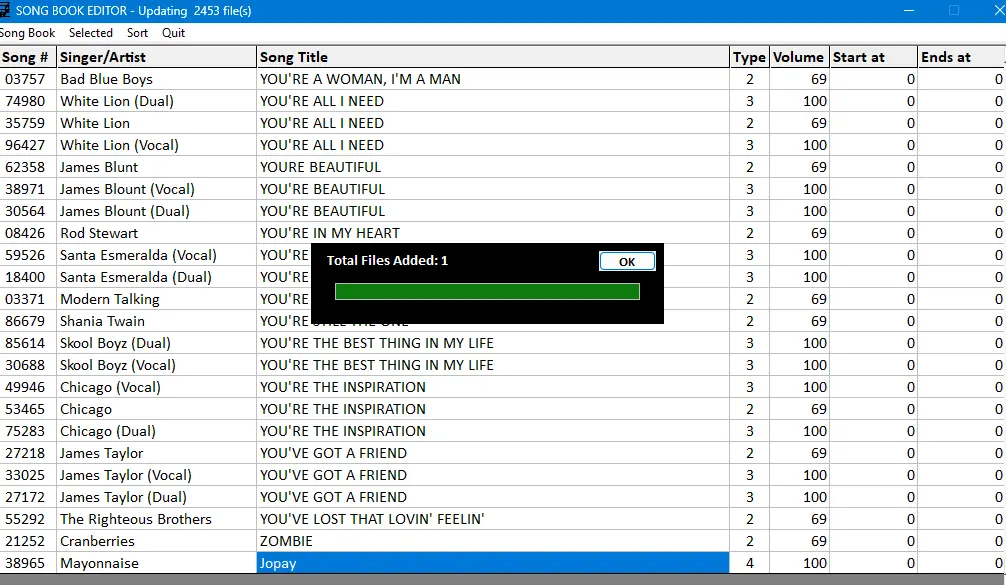The image size is (1006, 585).
Task: Click the Volume column header
Action: 799,57
